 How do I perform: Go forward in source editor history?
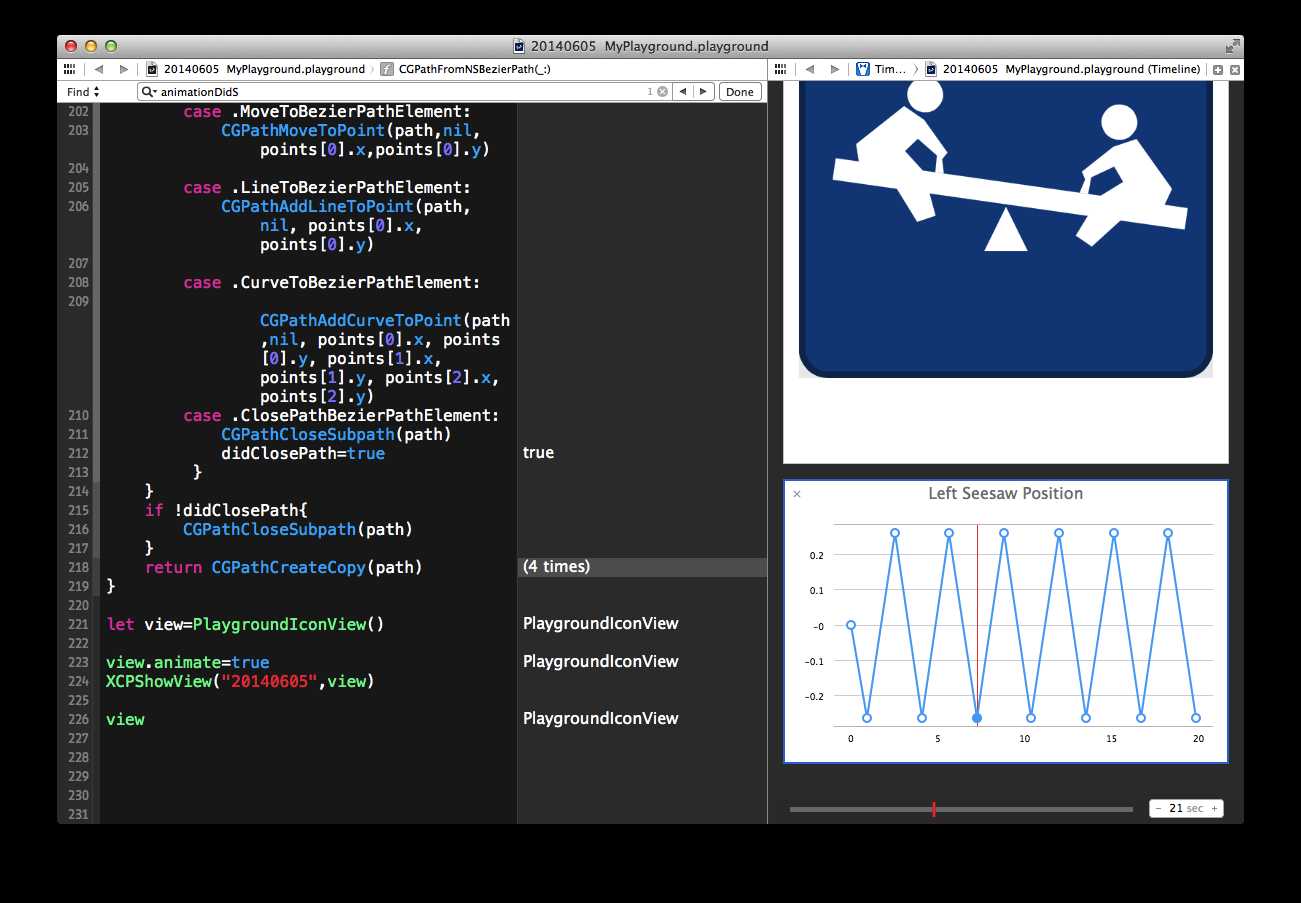pyautogui.click(x=123, y=70)
